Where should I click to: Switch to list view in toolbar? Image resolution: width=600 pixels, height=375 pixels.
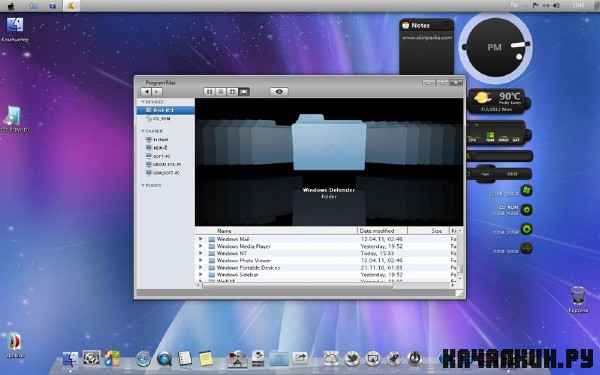[x=221, y=92]
